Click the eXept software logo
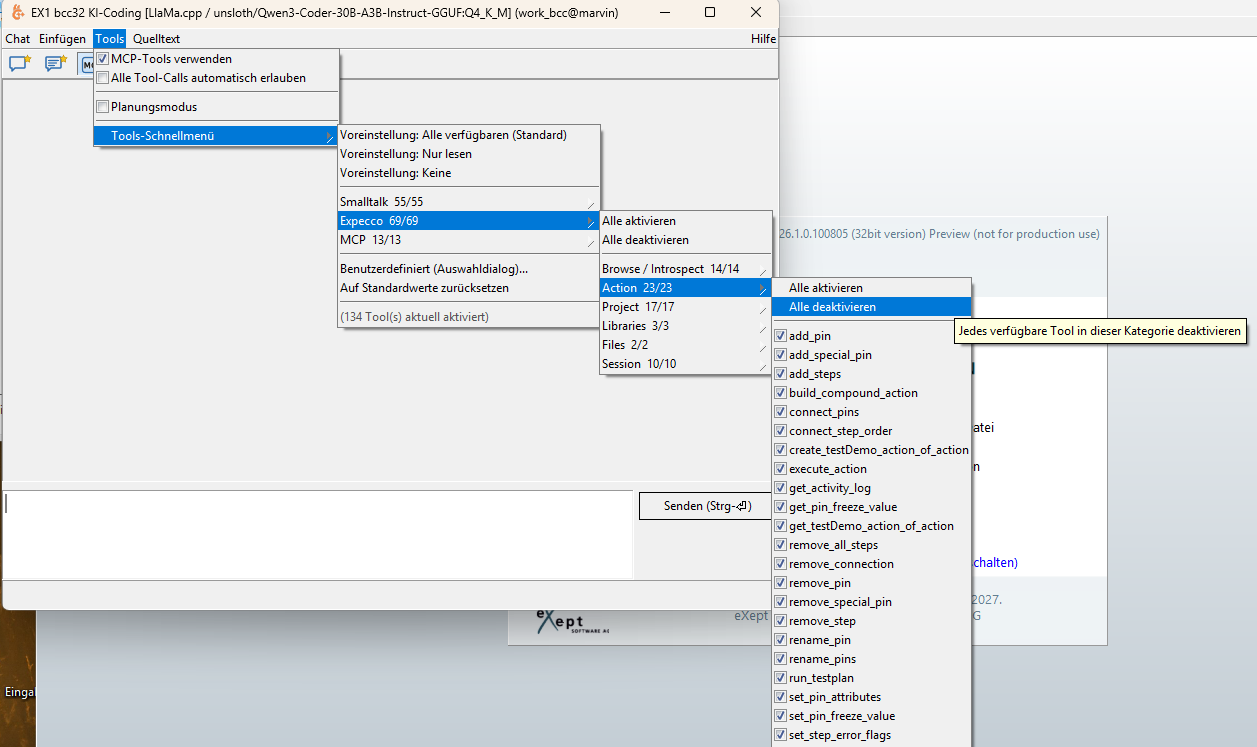 pos(573,621)
